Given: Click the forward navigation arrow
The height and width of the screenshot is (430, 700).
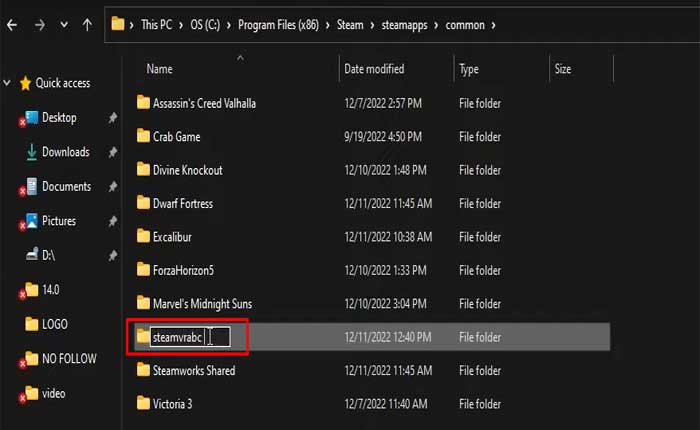Looking at the screenshot, I should point(40,25).
